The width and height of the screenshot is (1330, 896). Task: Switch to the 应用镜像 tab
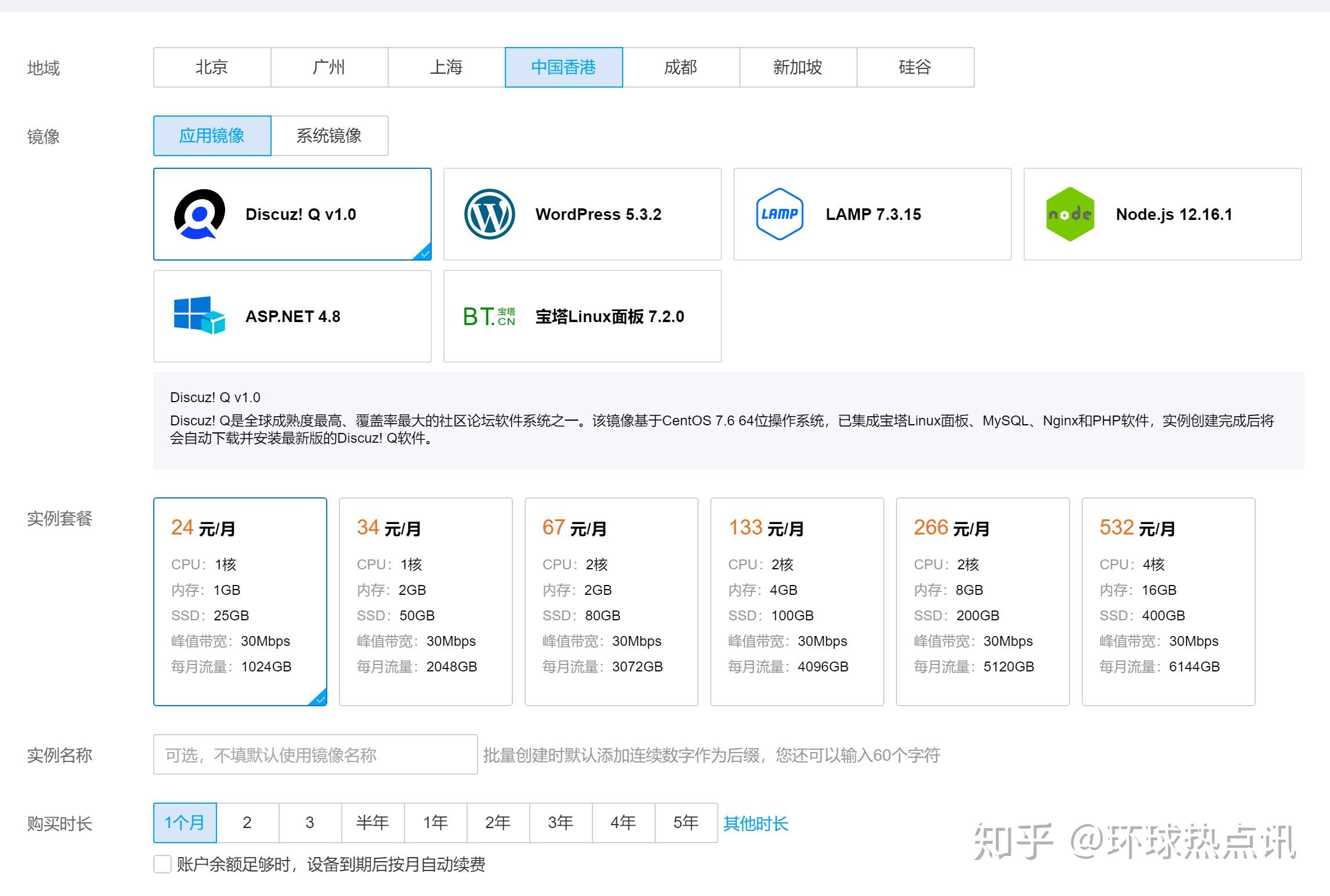pos(212,136)
